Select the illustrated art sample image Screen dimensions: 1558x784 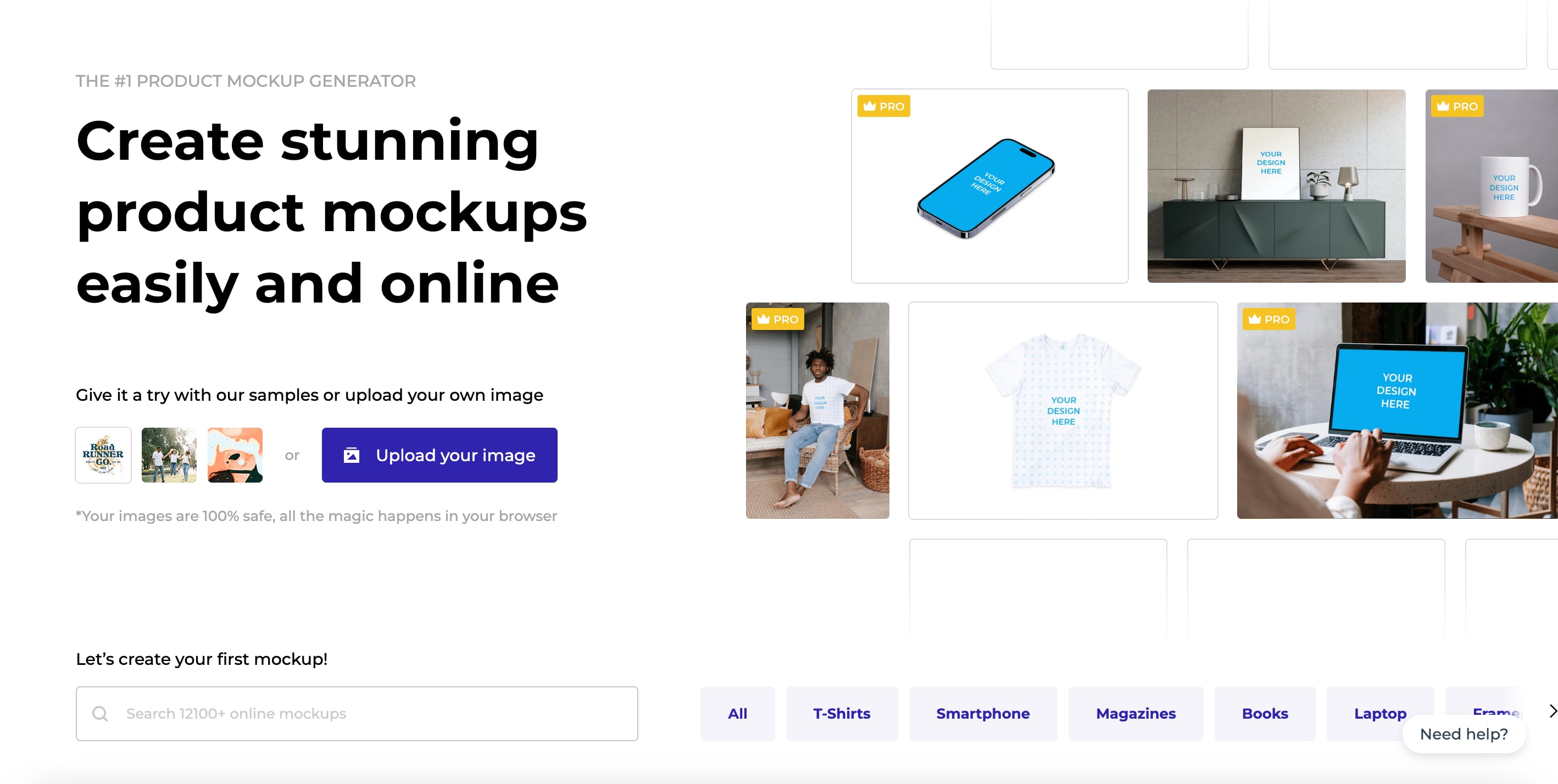[236, 454]
